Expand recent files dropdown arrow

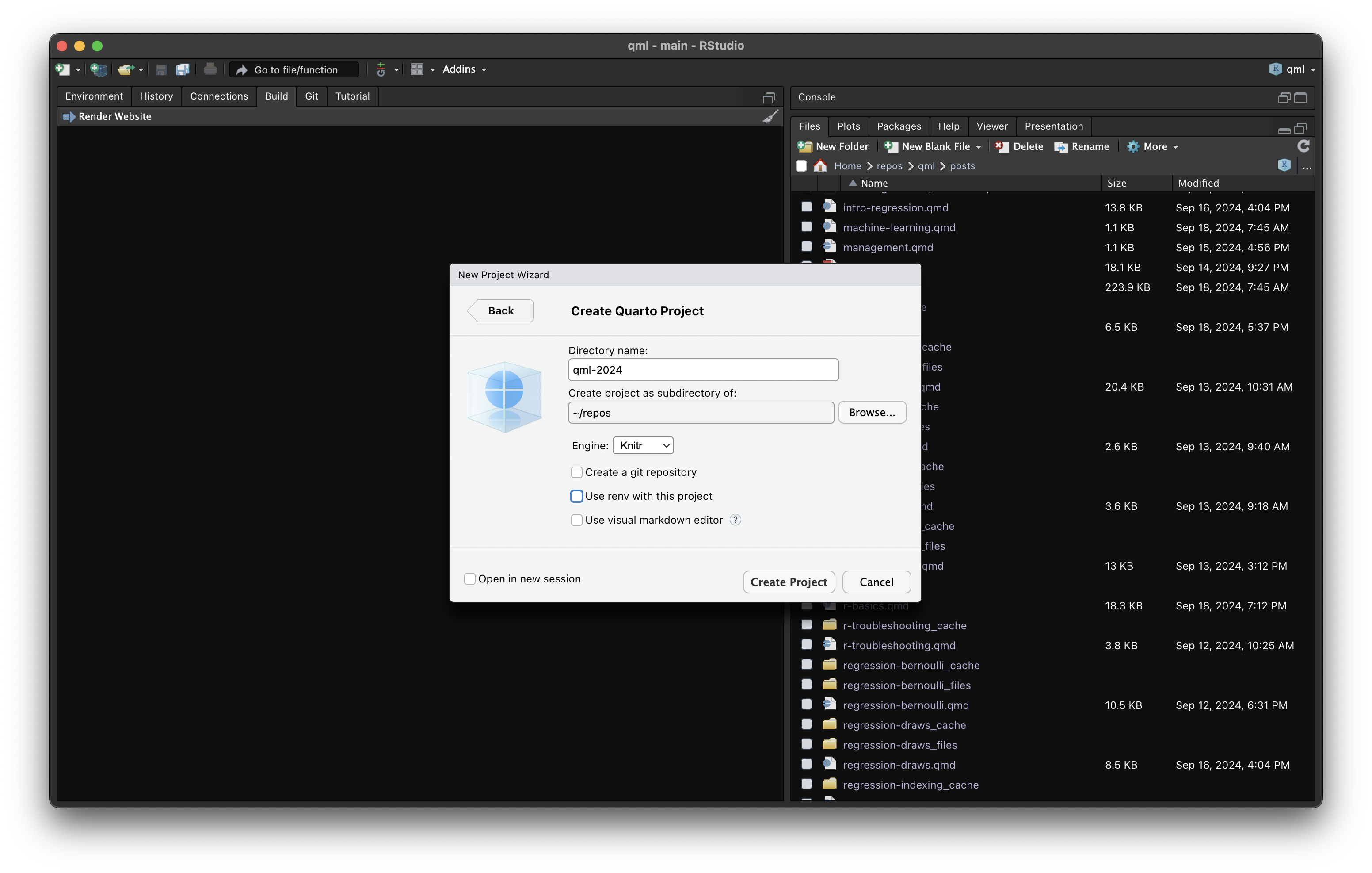(141, 70)
